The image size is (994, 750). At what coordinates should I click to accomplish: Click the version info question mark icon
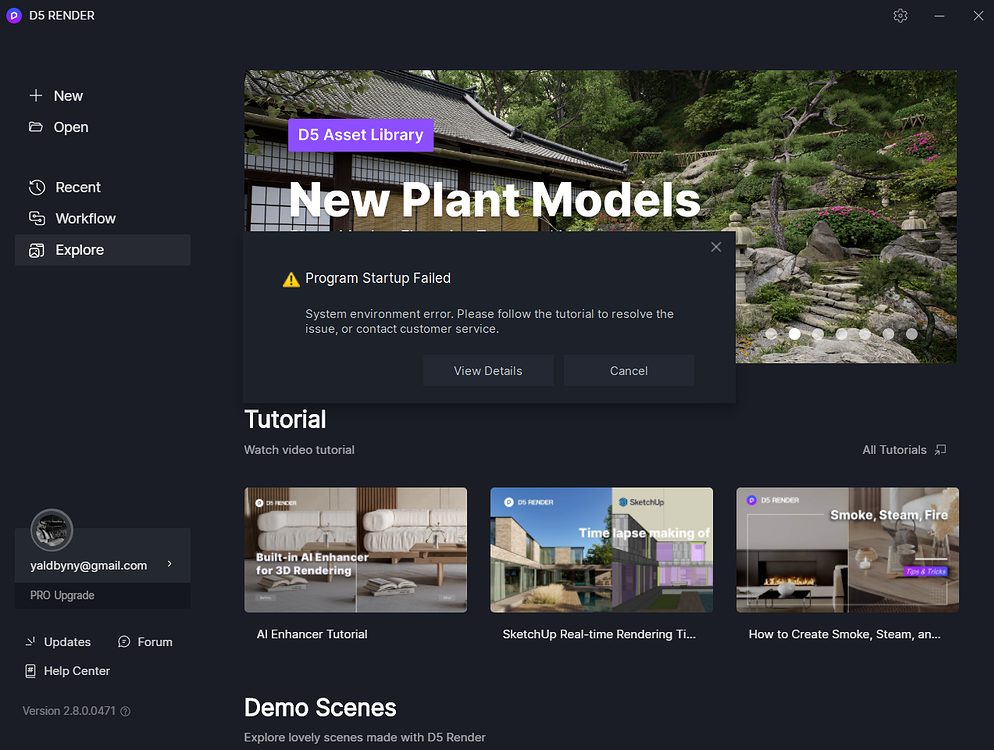(126, 711)
